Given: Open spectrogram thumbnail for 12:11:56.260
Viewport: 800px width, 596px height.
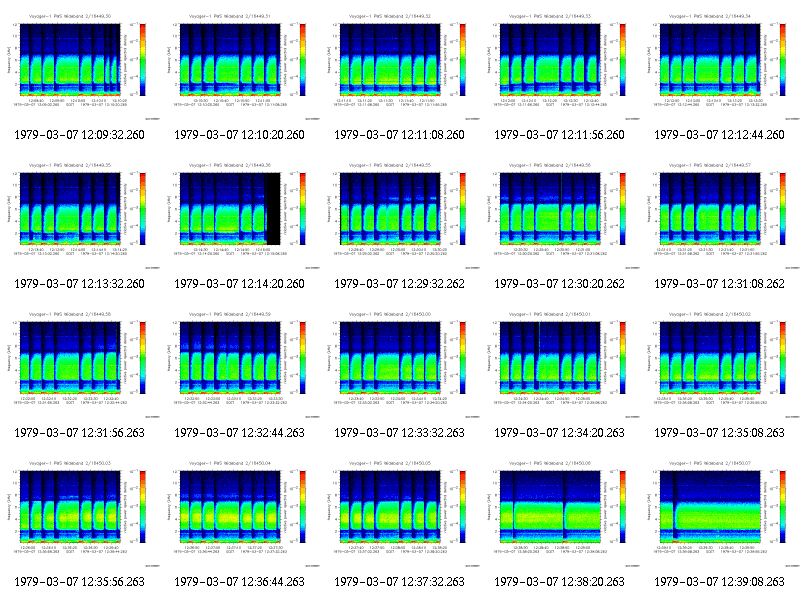Looking at the screenshot, I should click(560, 66).
